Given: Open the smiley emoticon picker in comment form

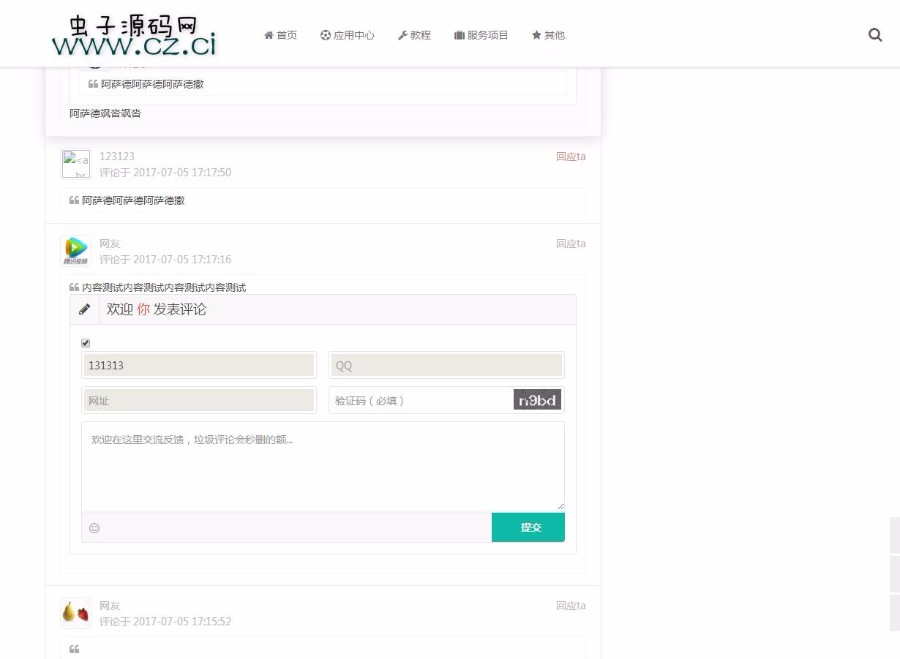Looking at the screenshot, I should [95, 527].
